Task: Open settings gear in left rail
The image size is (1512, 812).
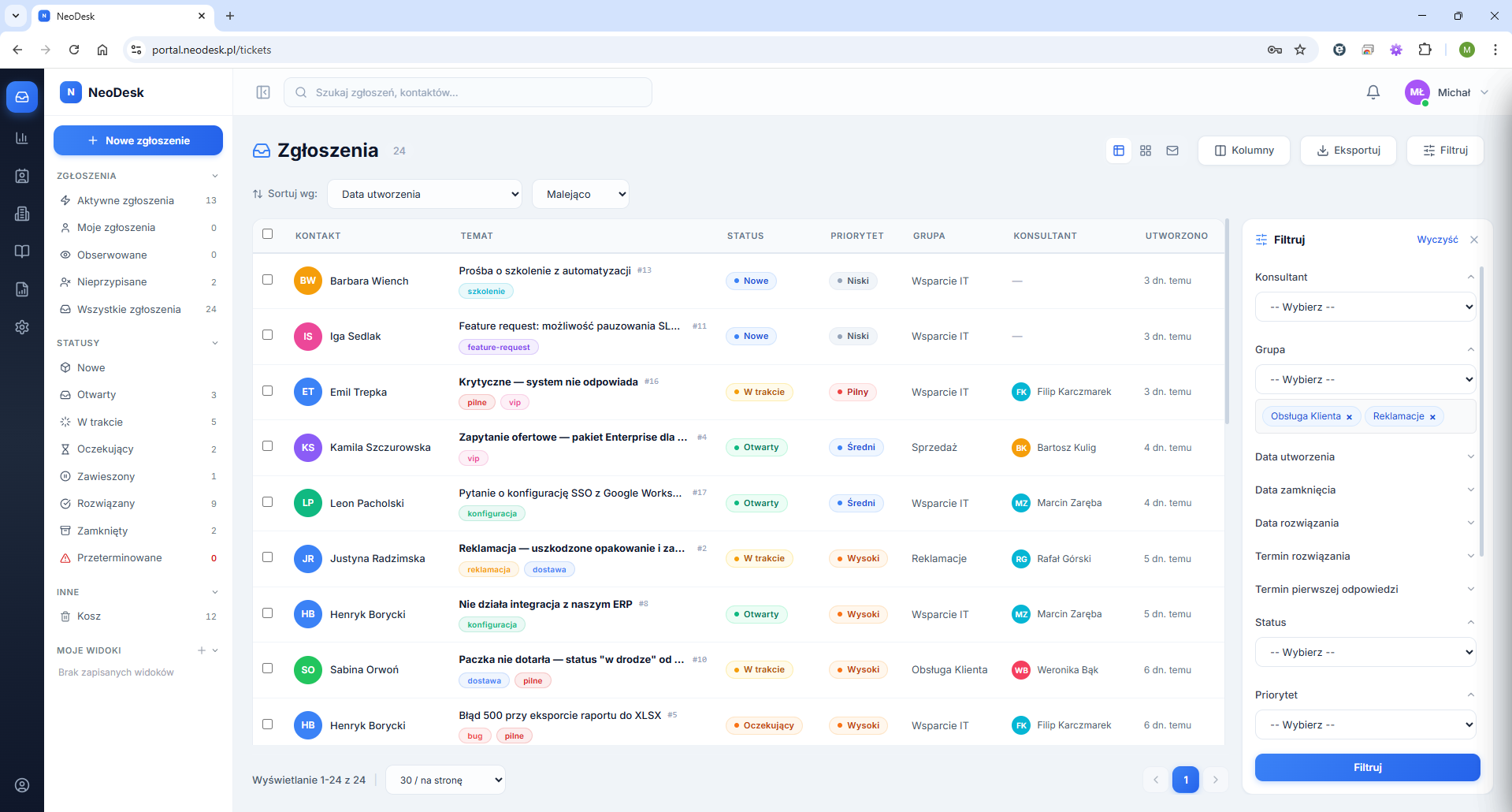Action: (x=22, y=327)
